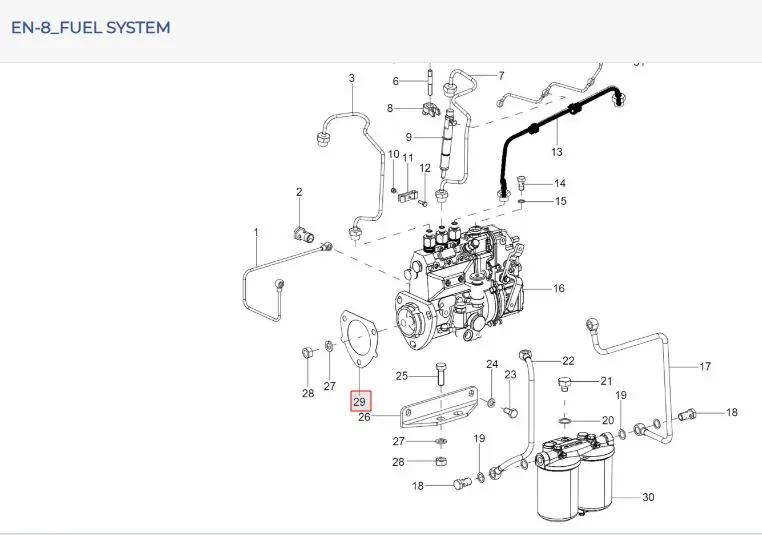Viewport: 762px width, 535px height.
Task: Click part number 3 fuel pipe label
Action: (352, 78)
